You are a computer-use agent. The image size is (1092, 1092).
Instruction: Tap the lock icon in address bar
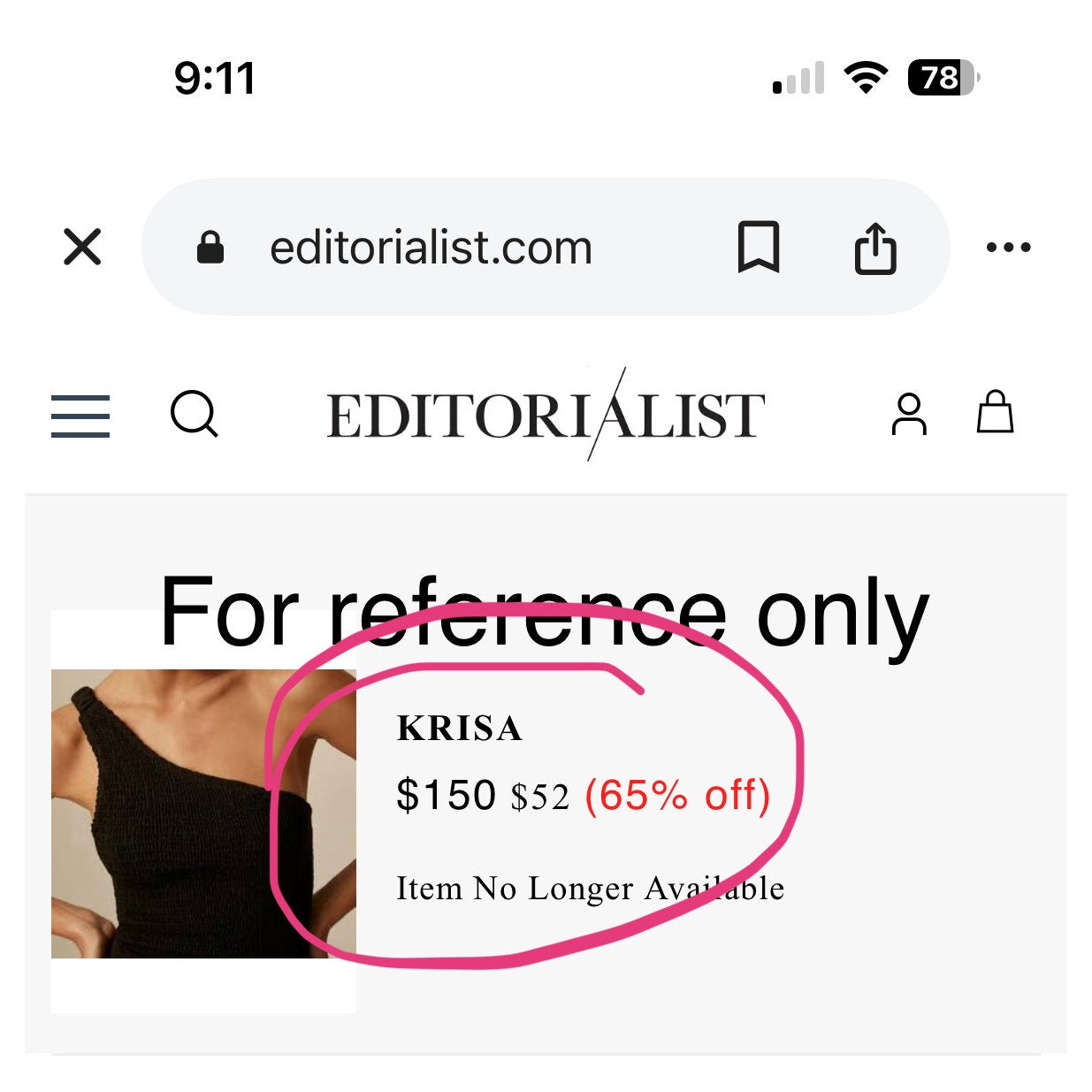tap(210, 248)
